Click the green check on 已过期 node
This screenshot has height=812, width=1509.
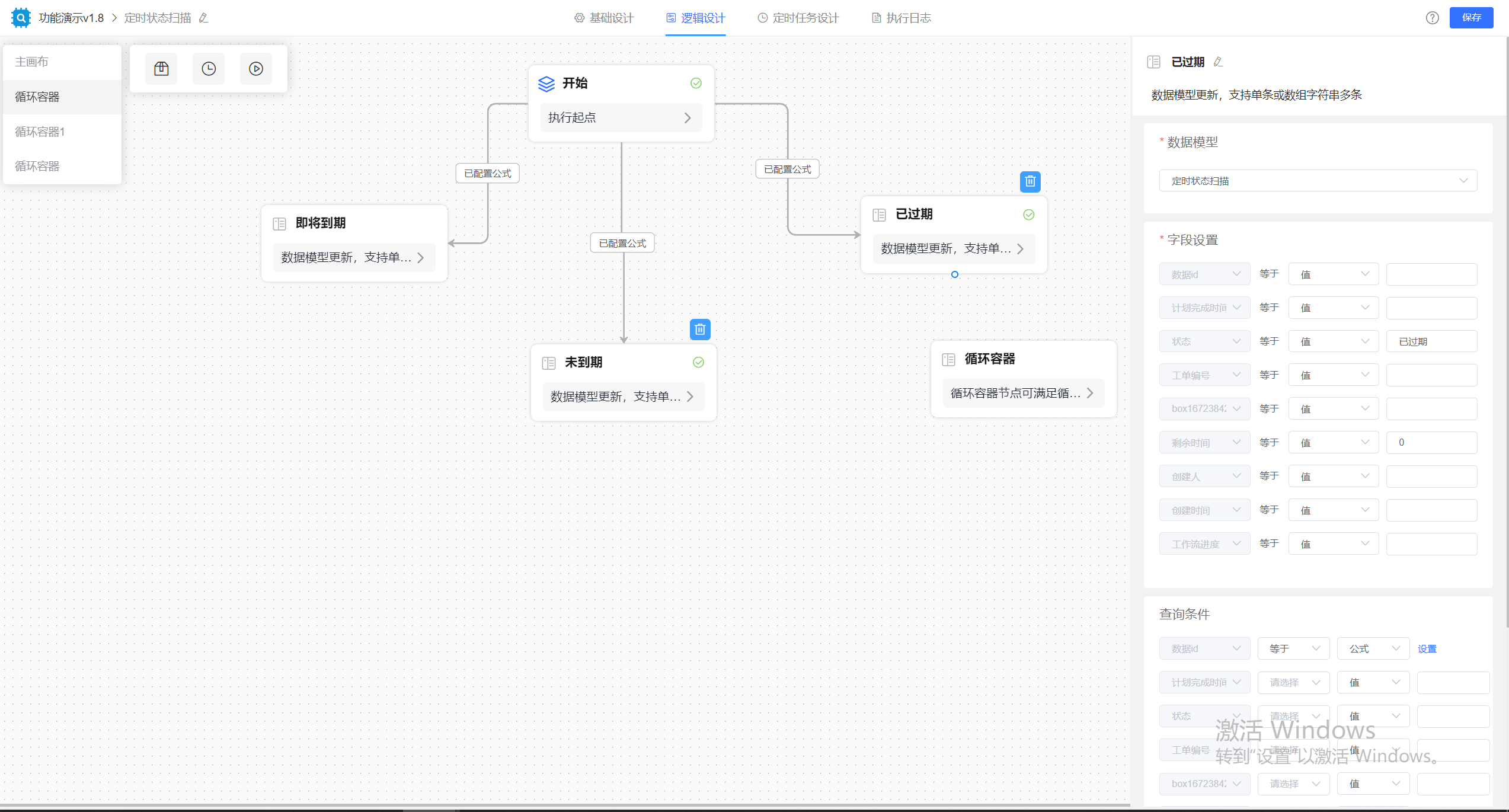(x=1029, y=215)
